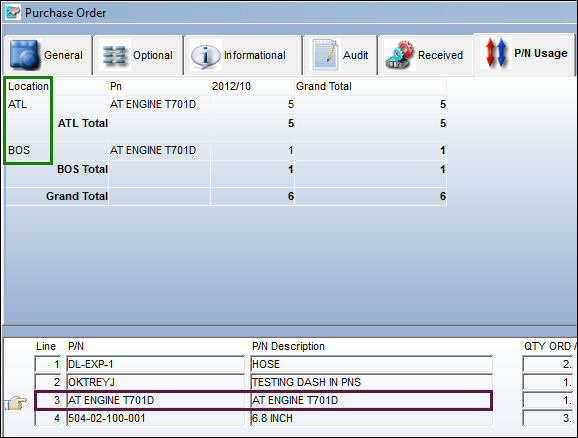This screenshot has height=438, width=578.
Task: Click the P/N Description column label
Action: pyautogui.click(x=288, y=346)
